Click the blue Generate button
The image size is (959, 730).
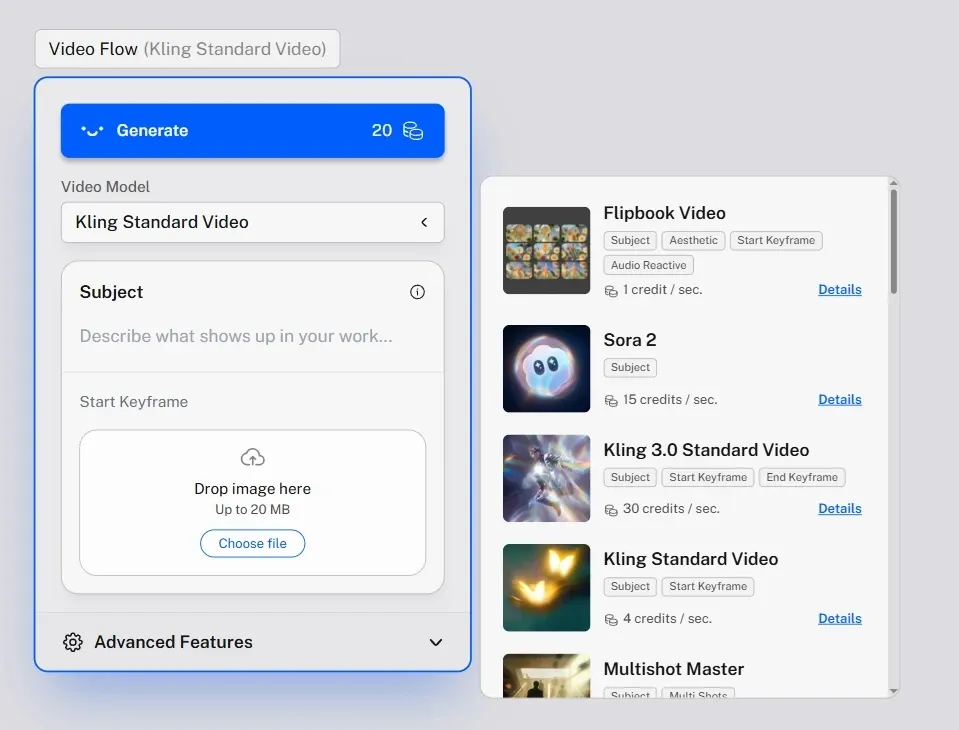coord(253,131)
